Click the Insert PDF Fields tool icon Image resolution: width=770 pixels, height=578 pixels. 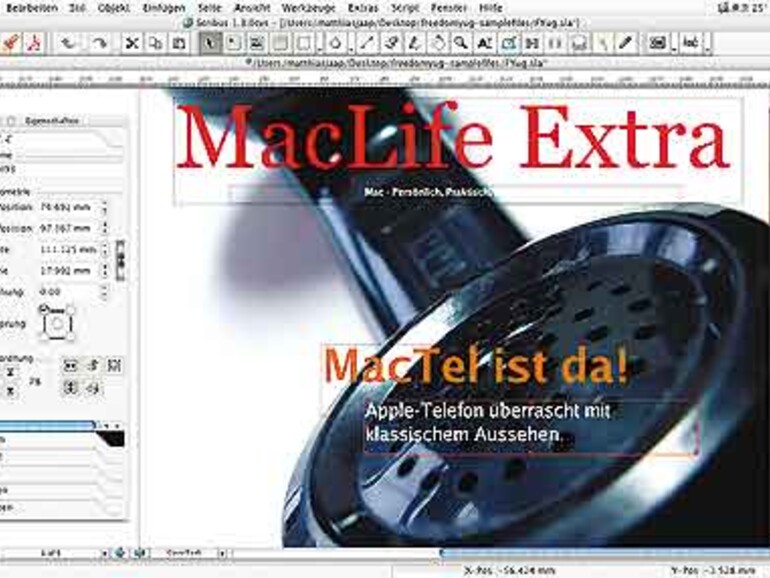[657, 43]
